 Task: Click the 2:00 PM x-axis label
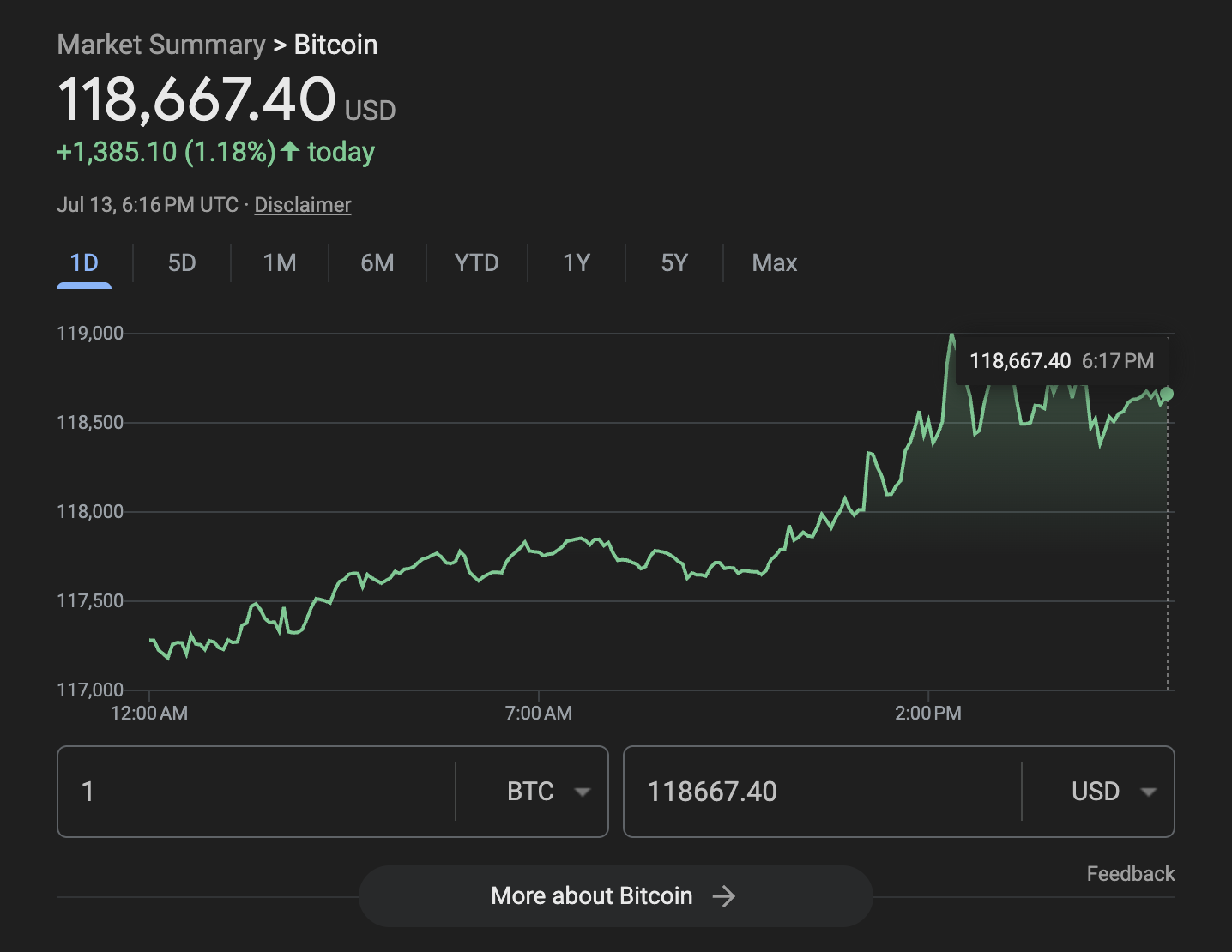tap(928, 713)
